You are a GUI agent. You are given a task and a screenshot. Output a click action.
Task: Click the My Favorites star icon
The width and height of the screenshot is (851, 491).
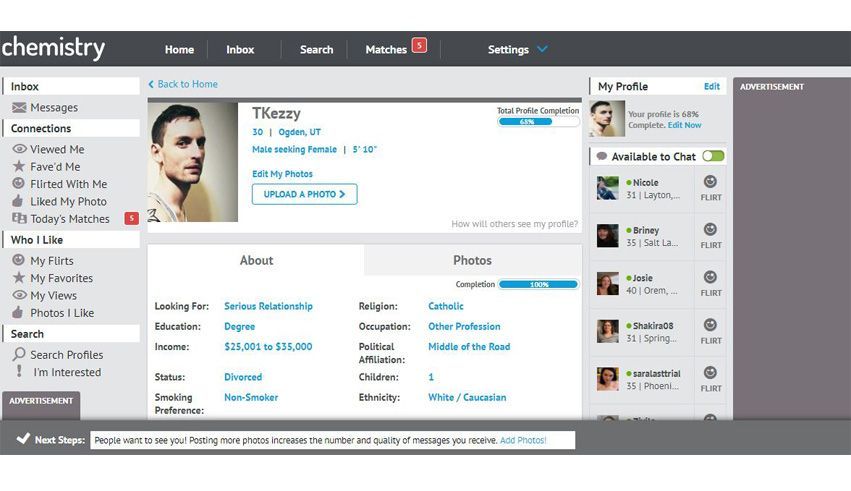coord(19,277)
